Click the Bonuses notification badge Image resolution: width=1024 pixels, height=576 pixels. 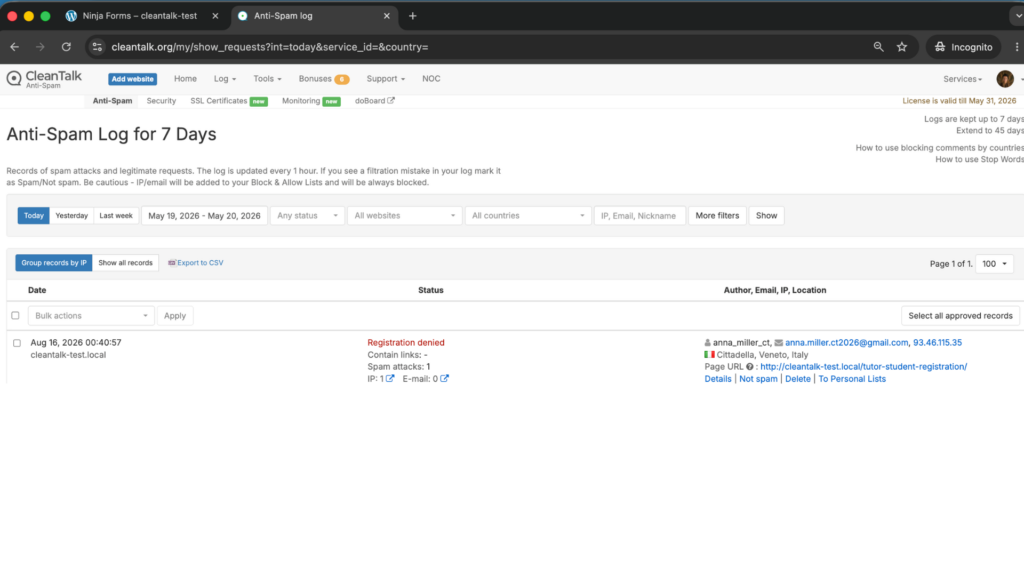pos(342,79)
